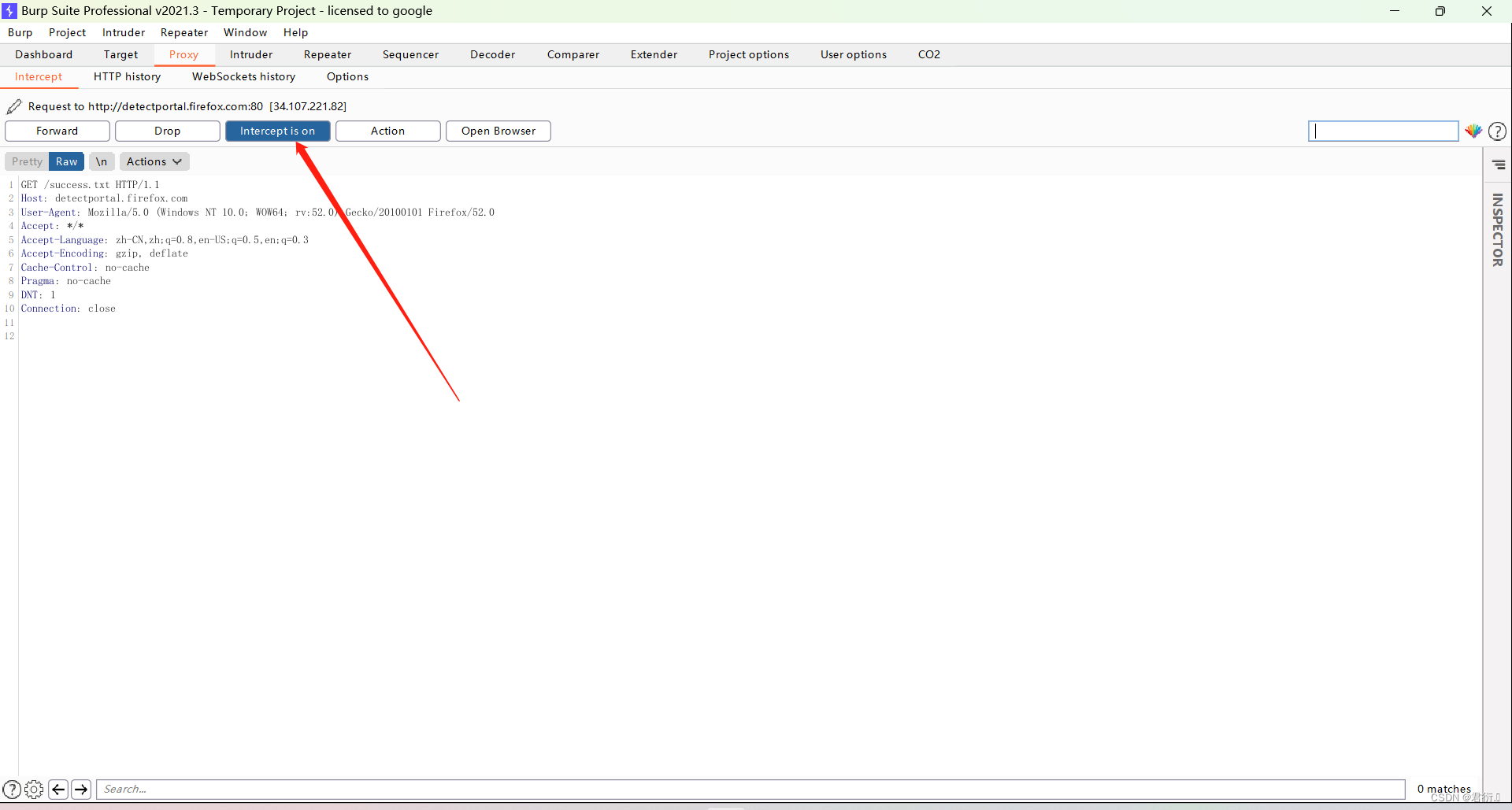Open the colorful highlight picker icon
Image resolution: width=1512 pixels, height=810 pixels.
[1473, 131]
